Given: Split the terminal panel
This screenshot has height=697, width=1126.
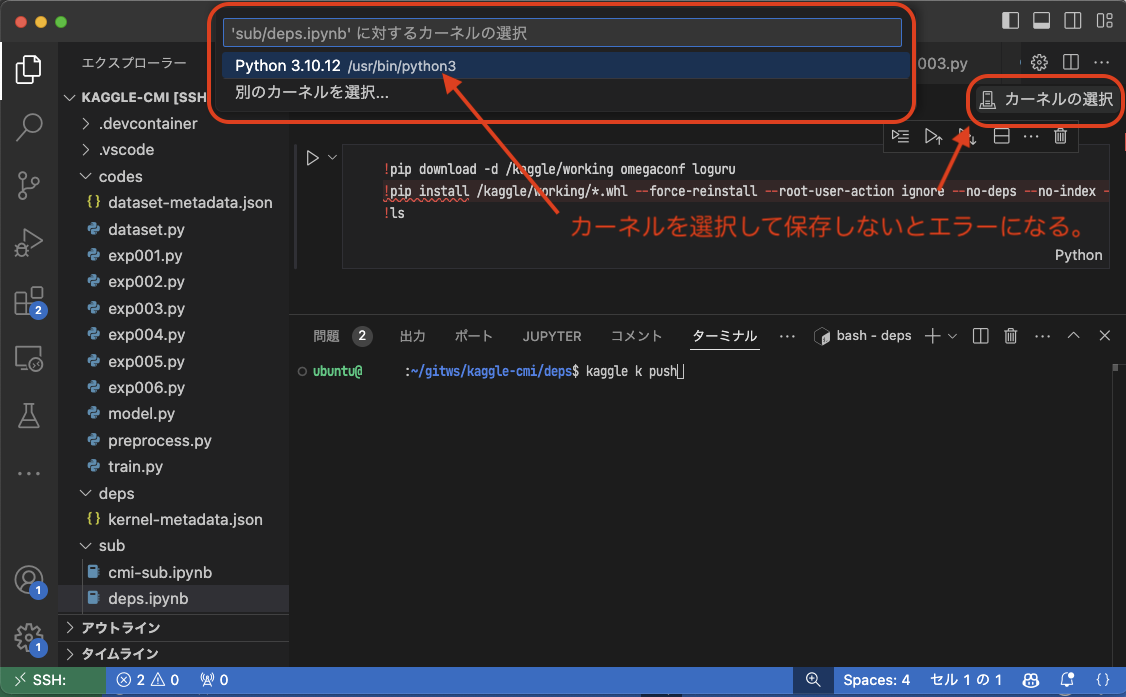Looking at the screenshot, I should (x=981, y=336).
